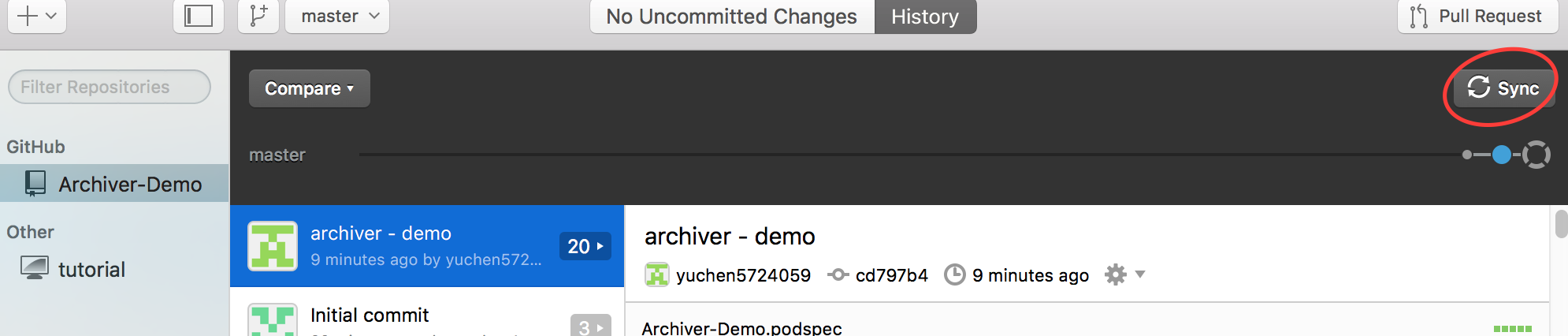
Task: Expand the 20 changed files badge
Action: click(585, 246)
